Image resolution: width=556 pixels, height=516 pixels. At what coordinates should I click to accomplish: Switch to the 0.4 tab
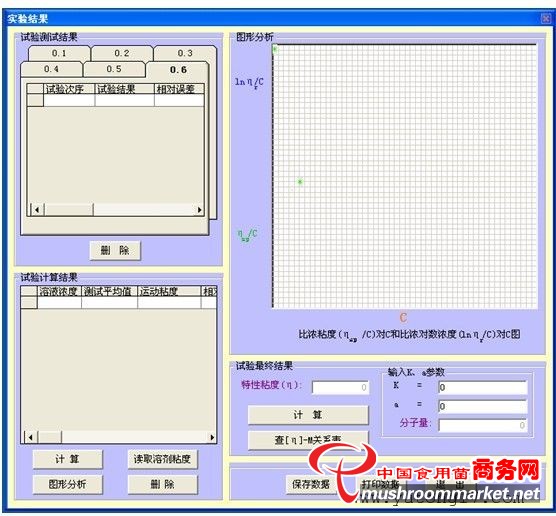[51, 69]
